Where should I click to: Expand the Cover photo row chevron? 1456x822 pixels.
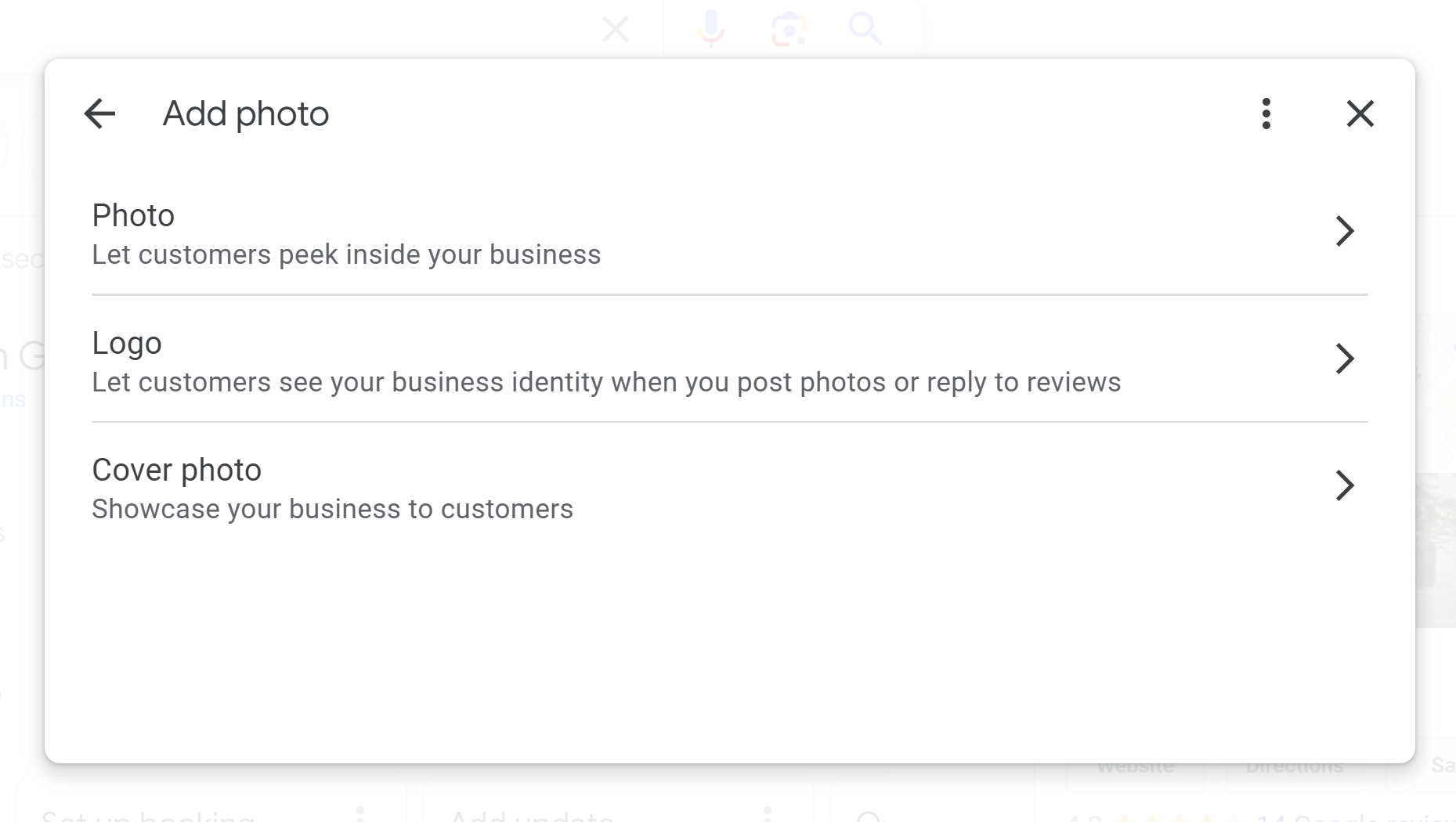1344,486
